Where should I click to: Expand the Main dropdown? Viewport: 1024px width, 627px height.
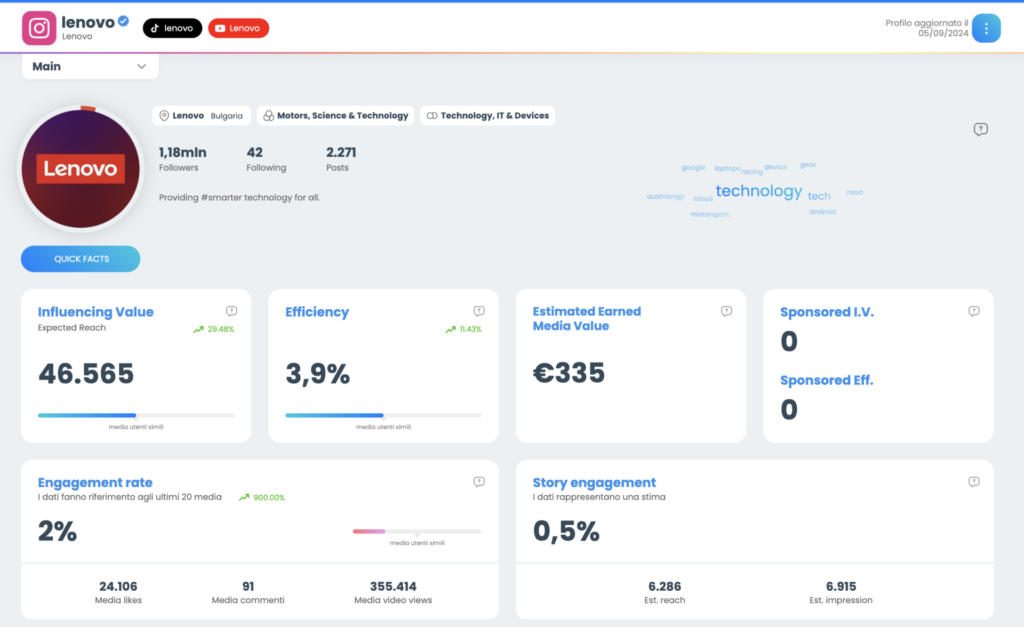(x=90, y=67)
